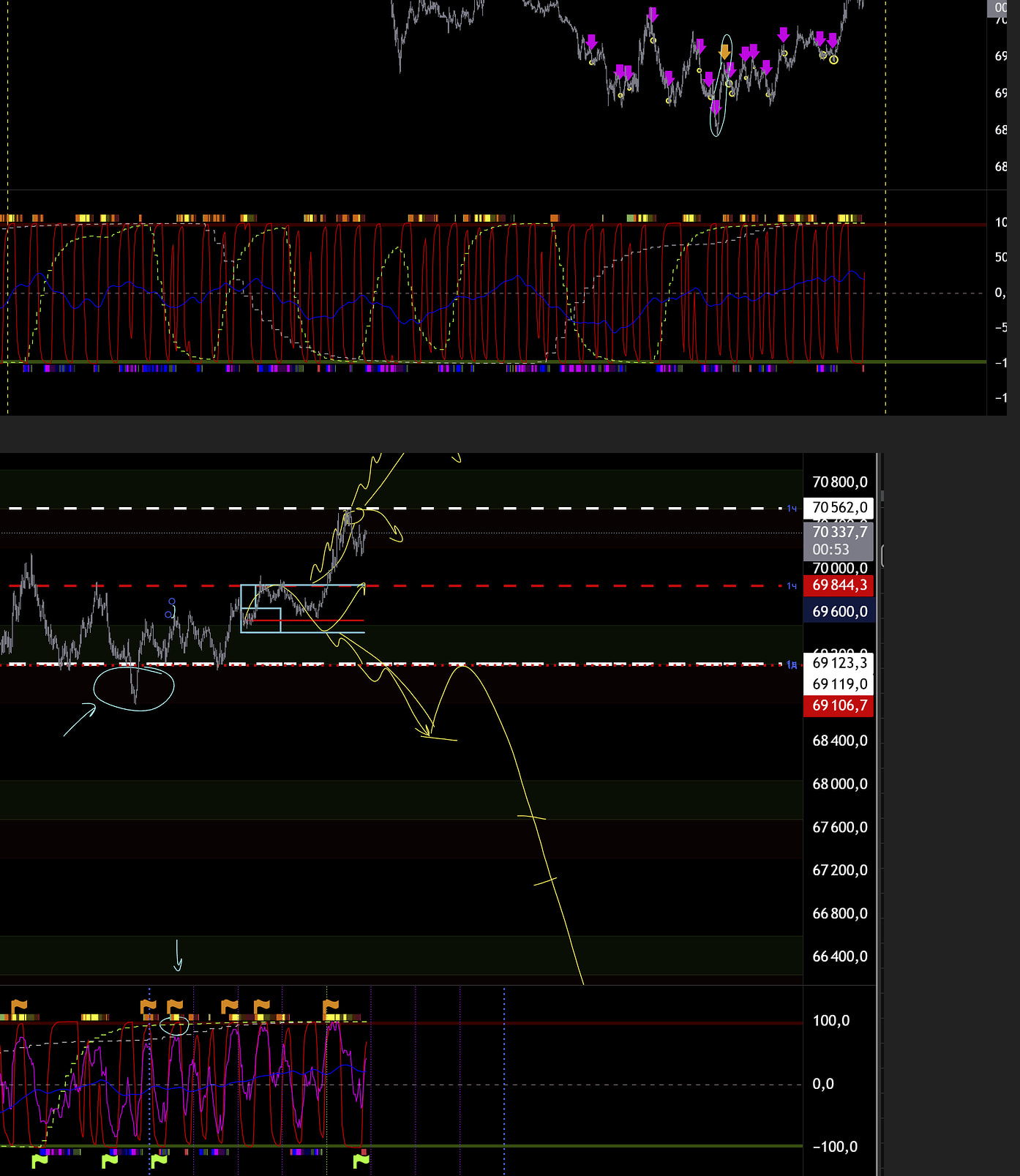Click the 100,0 oscillator scale label
Screen dimensions: 1020x1176
point(830,1021)
